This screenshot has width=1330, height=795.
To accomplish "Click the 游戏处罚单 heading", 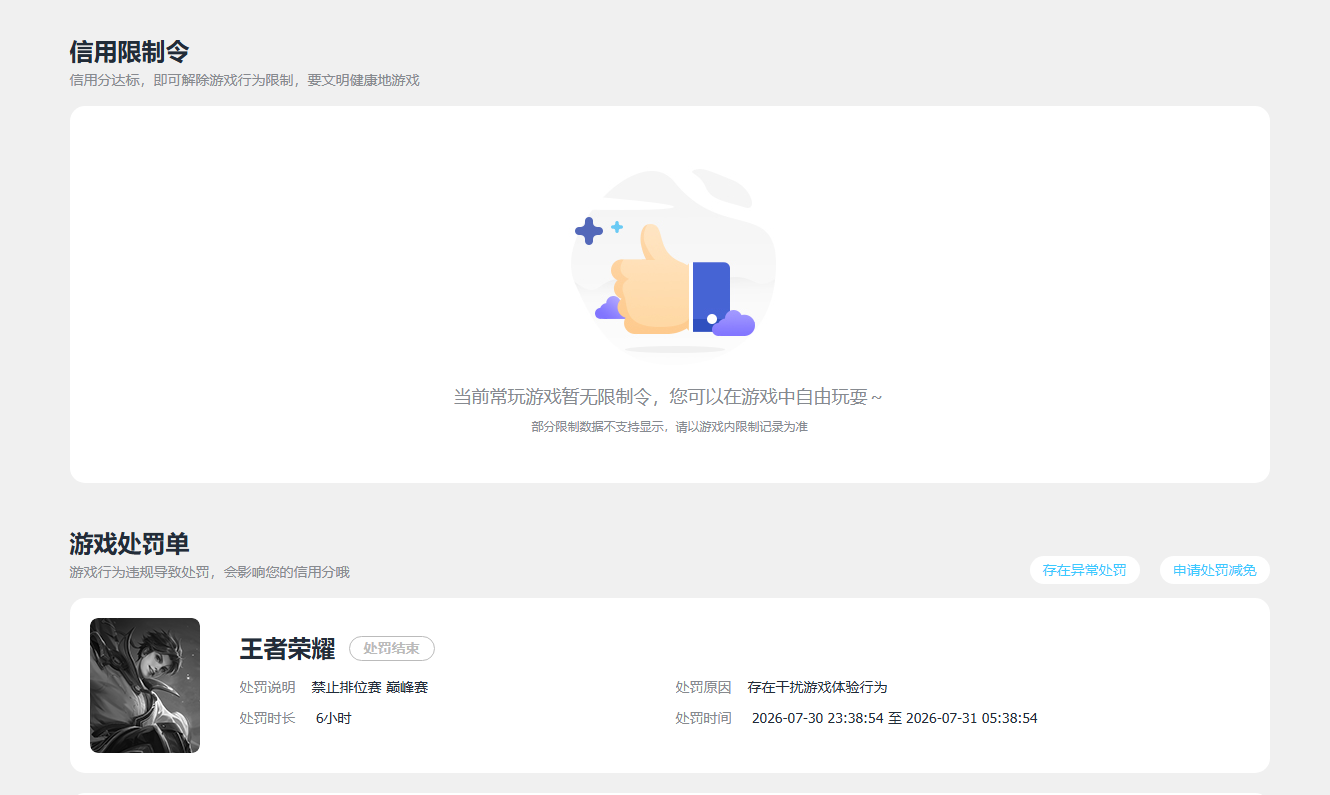I will coord(129,544).
